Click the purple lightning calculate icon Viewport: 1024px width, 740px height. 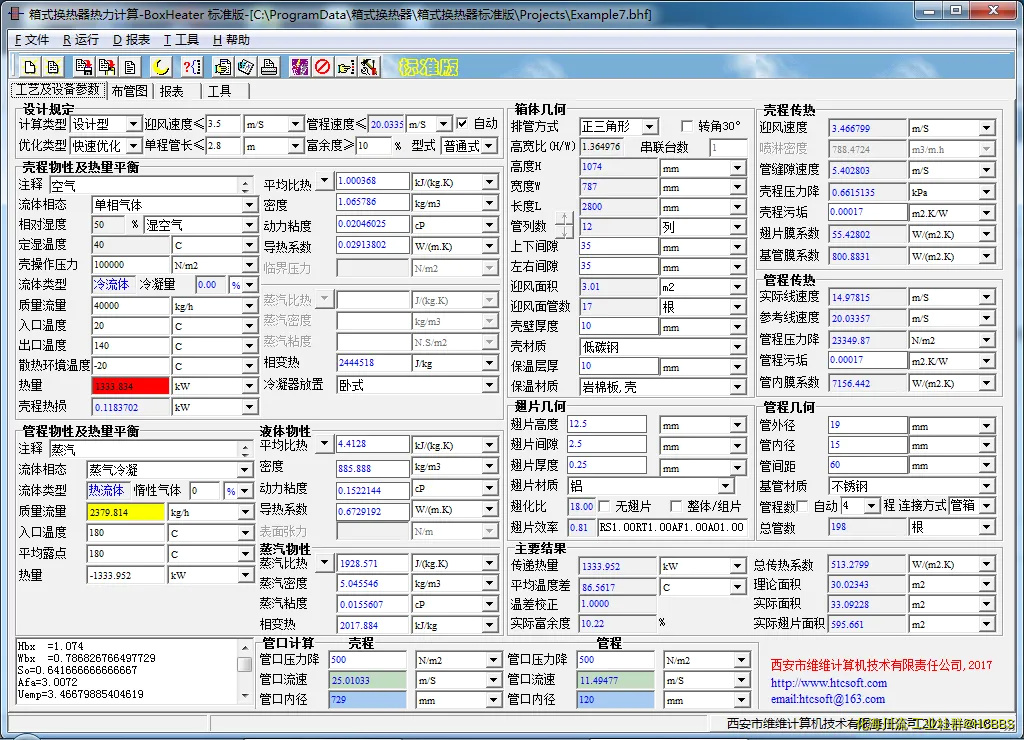(x=300, y=67)
